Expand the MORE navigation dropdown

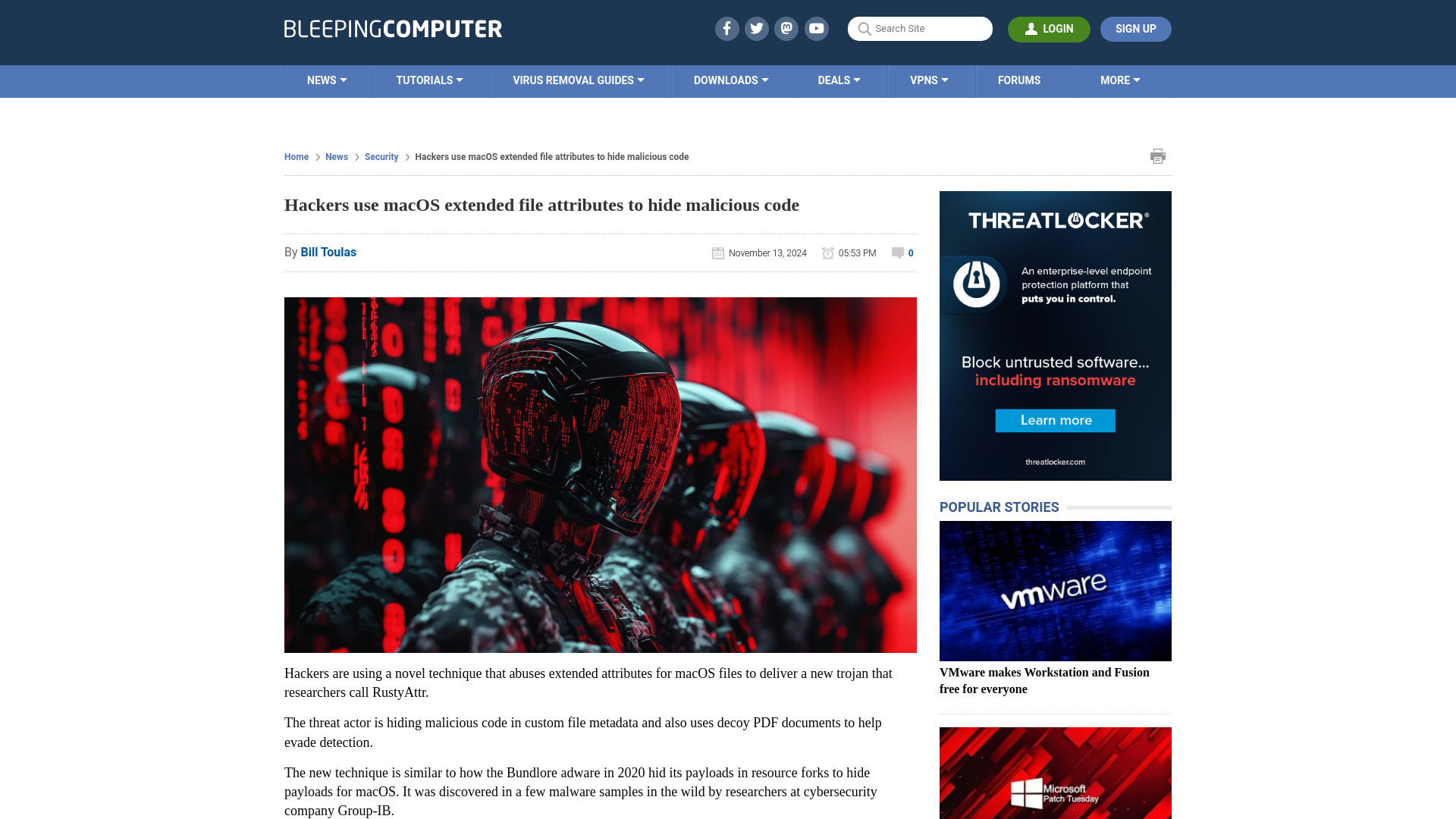[x=1120, y=80]
